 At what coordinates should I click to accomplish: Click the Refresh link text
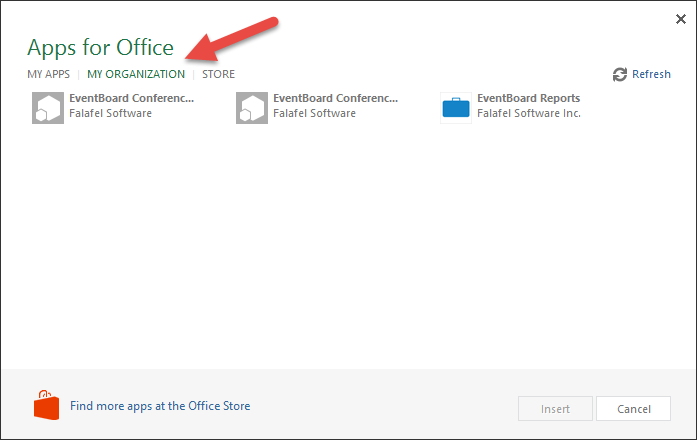tap(651, 74)
